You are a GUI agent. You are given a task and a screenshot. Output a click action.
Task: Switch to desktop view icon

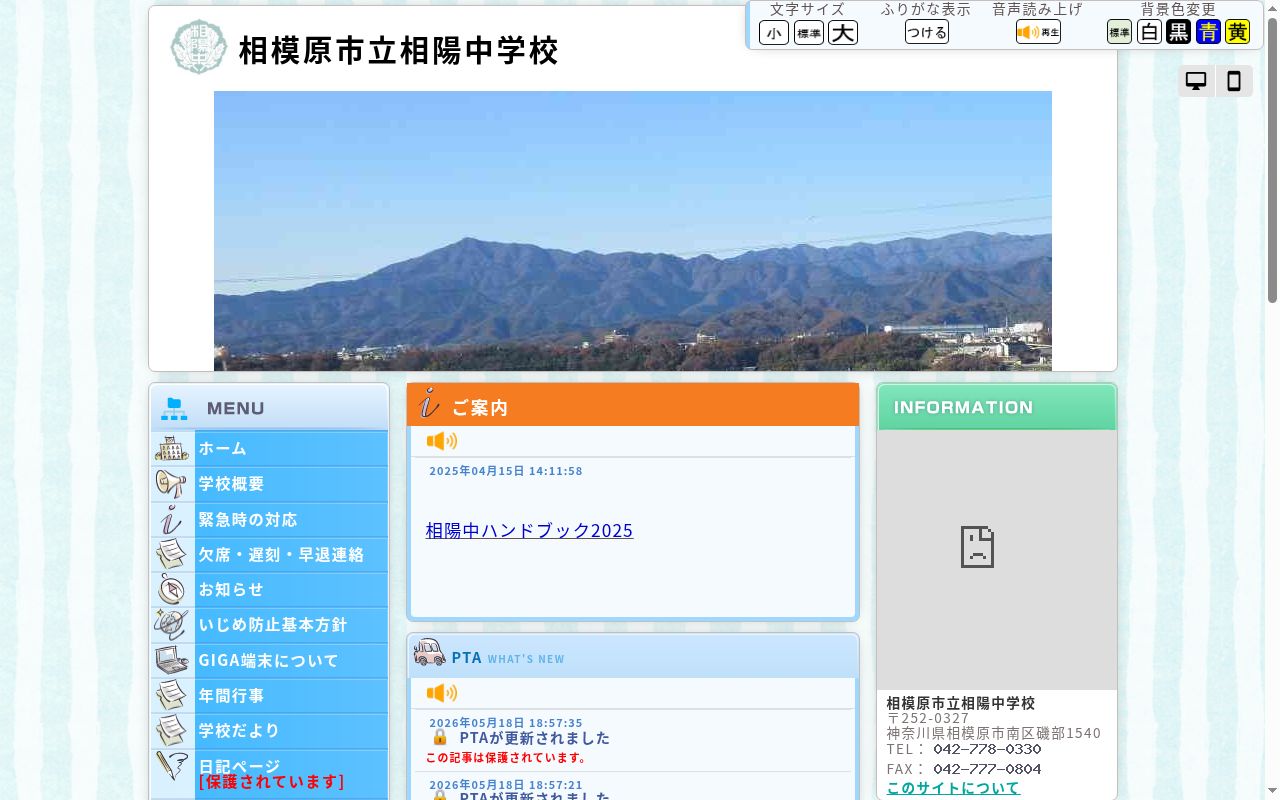1196,81
